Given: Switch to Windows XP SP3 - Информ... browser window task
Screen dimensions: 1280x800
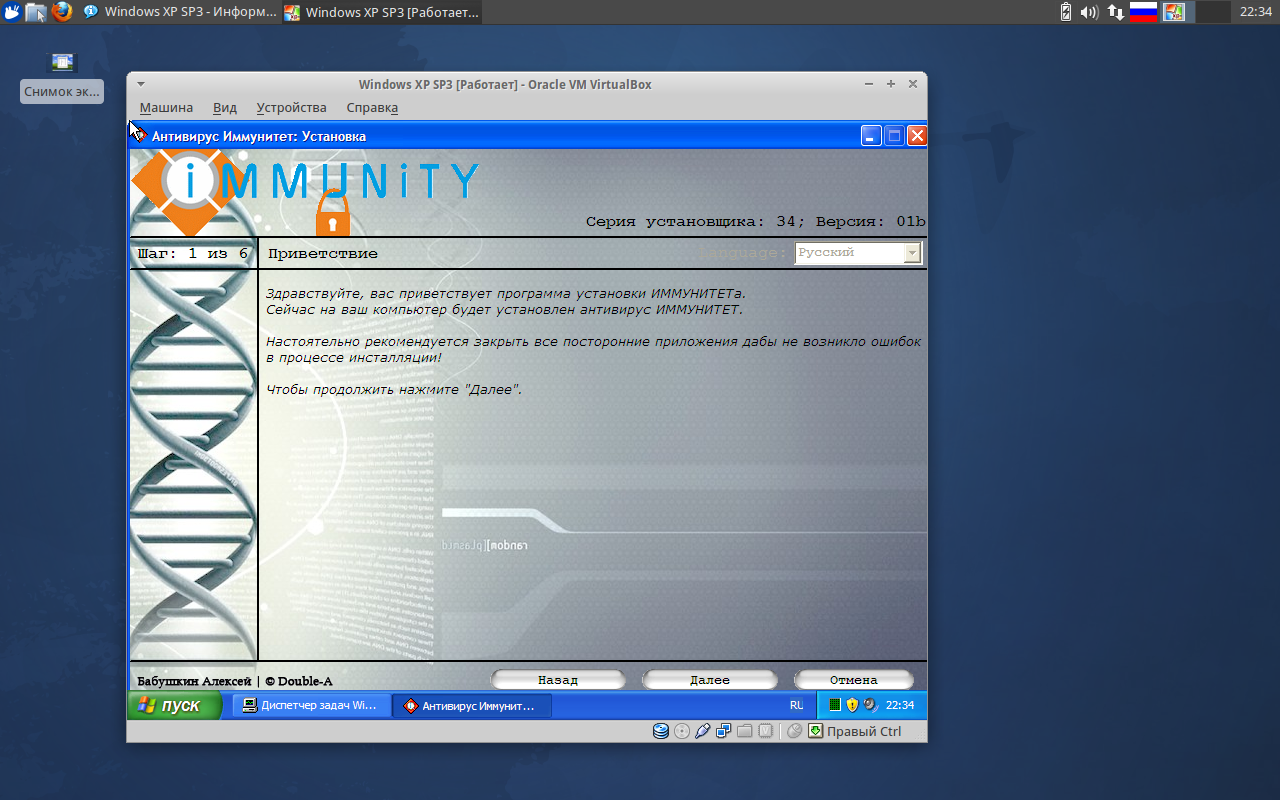Looking at the screenshot, I should (180, 12).
